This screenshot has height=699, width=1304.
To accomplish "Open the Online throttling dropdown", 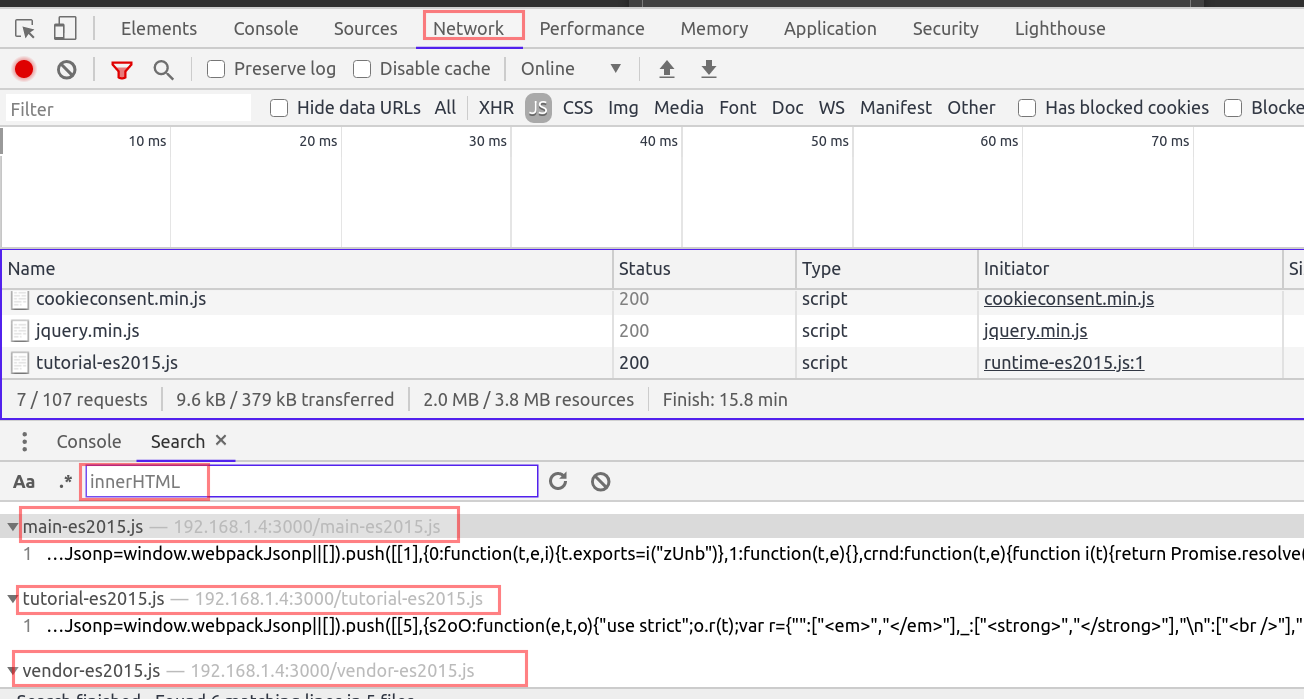I will [x=572, y=69].
